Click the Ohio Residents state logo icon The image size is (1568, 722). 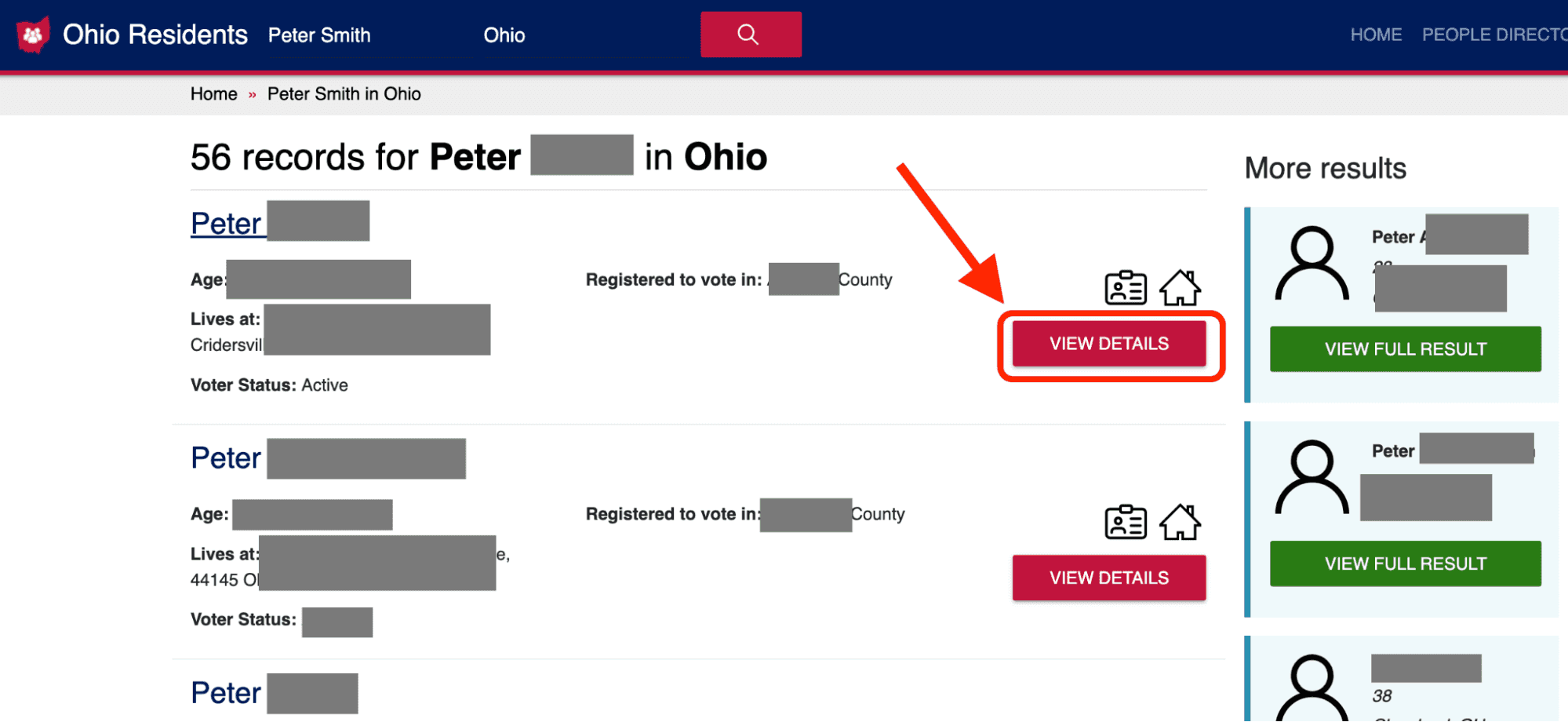click(33, 35)
